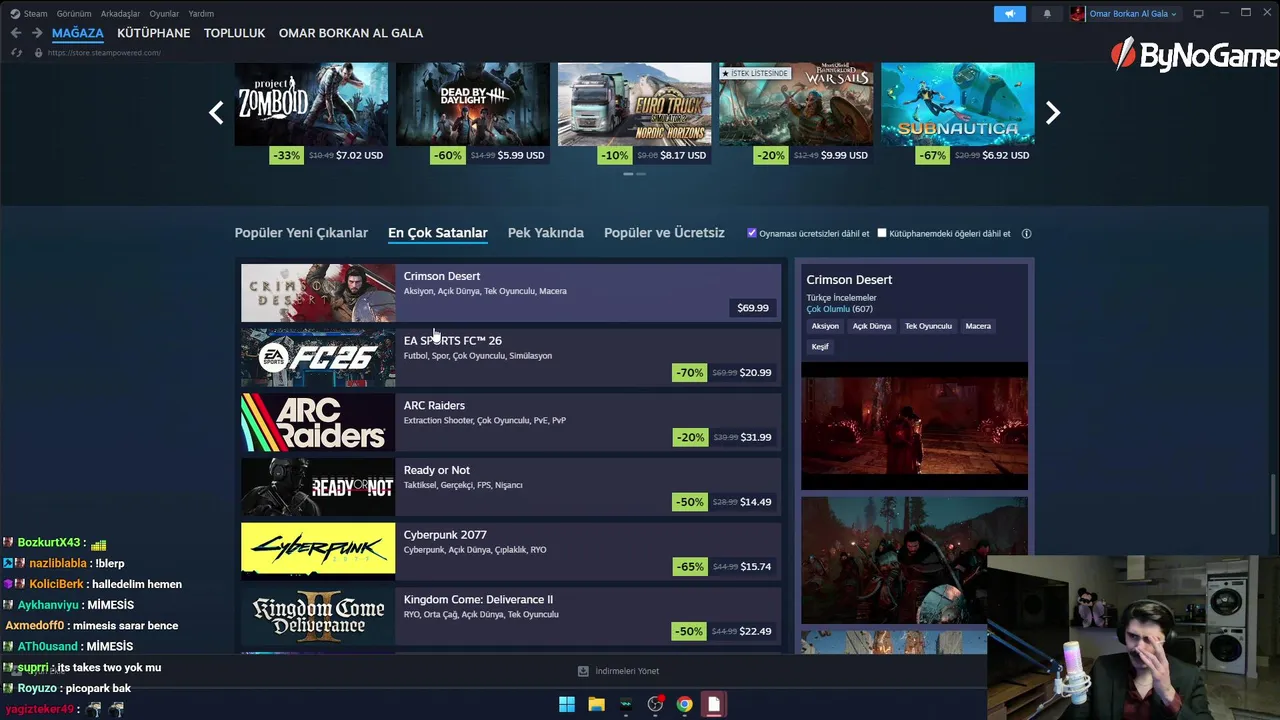Open the announcements megaphone button
Viewport: 1280px width, 720px height.
click(1009, 14)
